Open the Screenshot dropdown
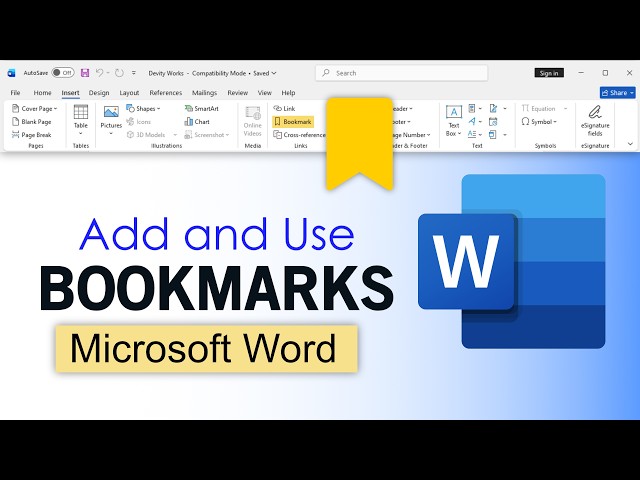Image resolution: width=640 pixels, height=480 pixels. pos(207,135)
